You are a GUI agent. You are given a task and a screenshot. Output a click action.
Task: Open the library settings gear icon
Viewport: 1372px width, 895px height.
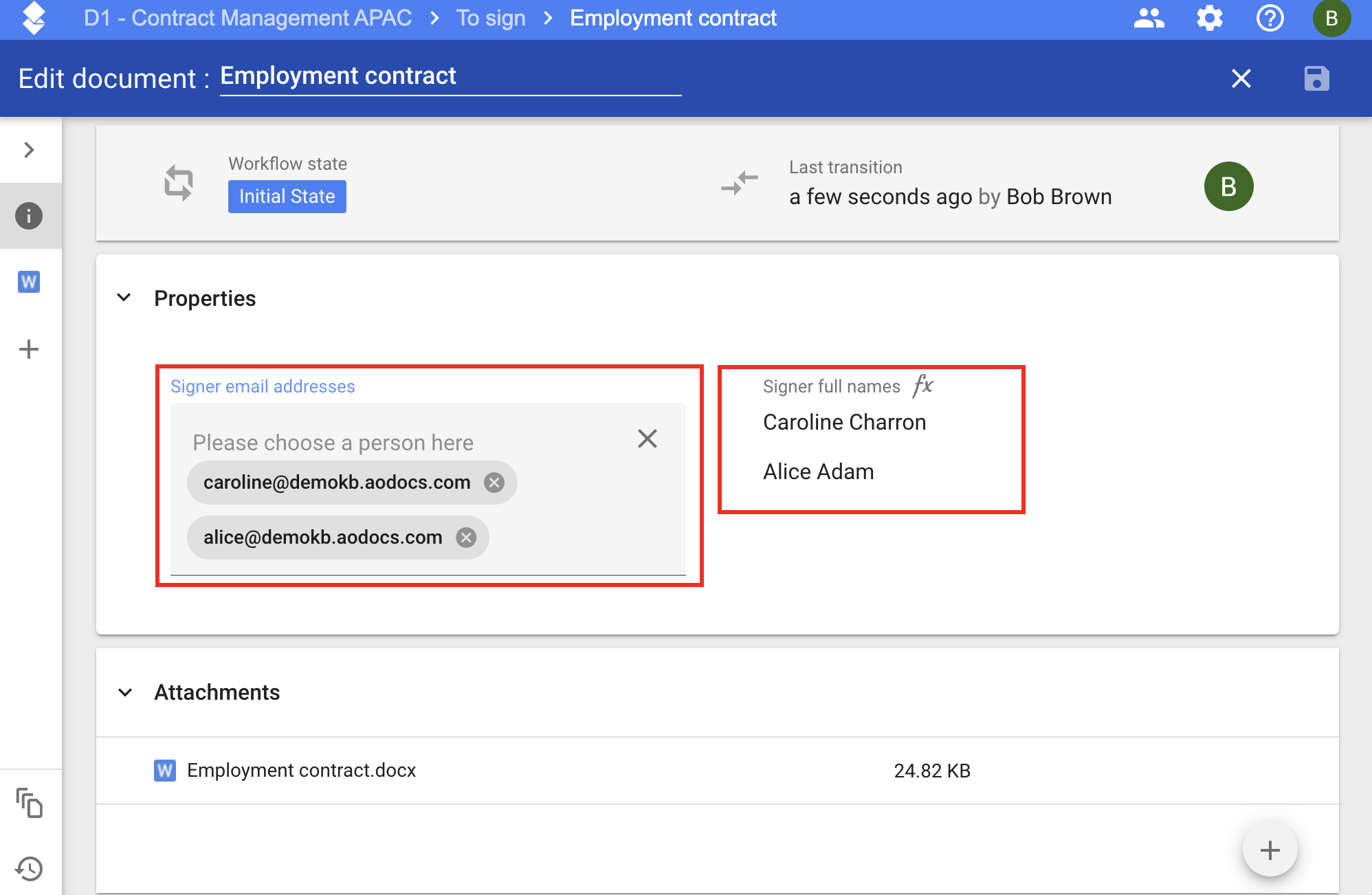click(1210, 18)
